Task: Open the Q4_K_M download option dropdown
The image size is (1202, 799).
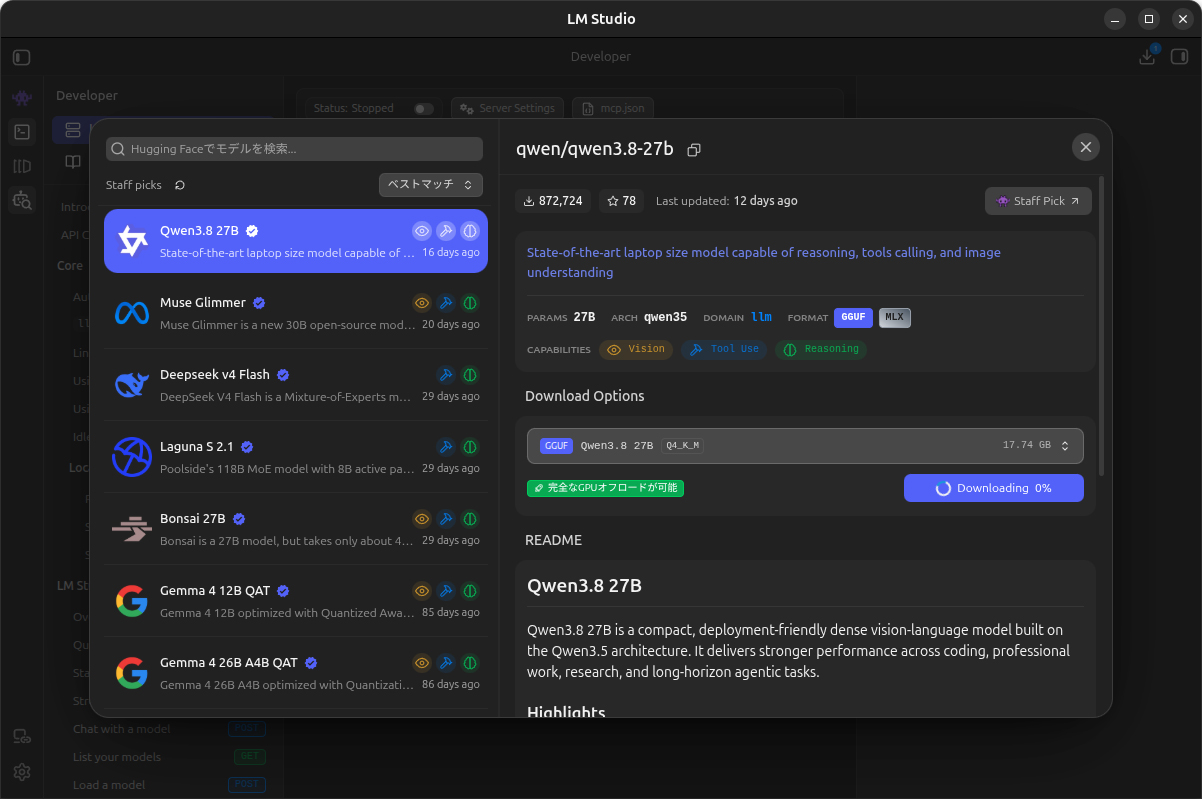Action: [805, 446]
